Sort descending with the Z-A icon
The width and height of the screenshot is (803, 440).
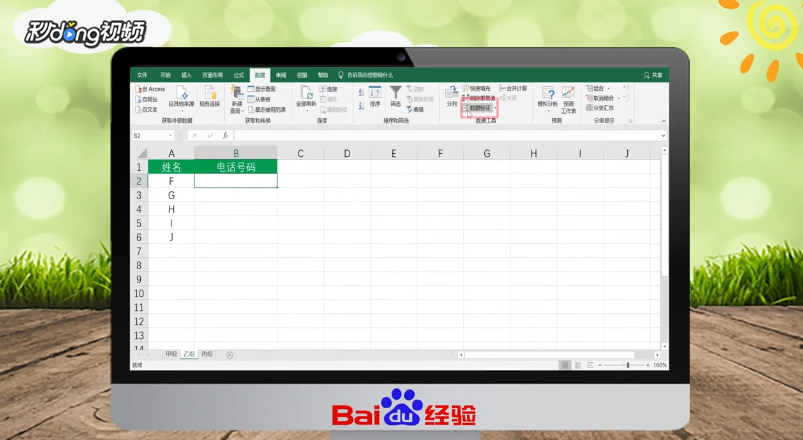coord(361,105)
